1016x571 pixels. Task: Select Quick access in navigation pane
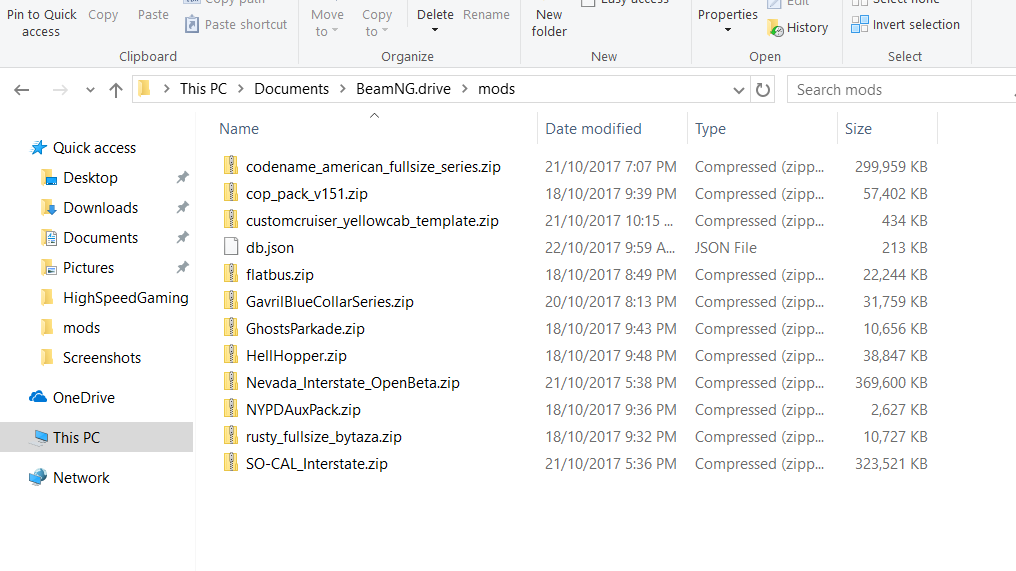(x=94, y=148)
